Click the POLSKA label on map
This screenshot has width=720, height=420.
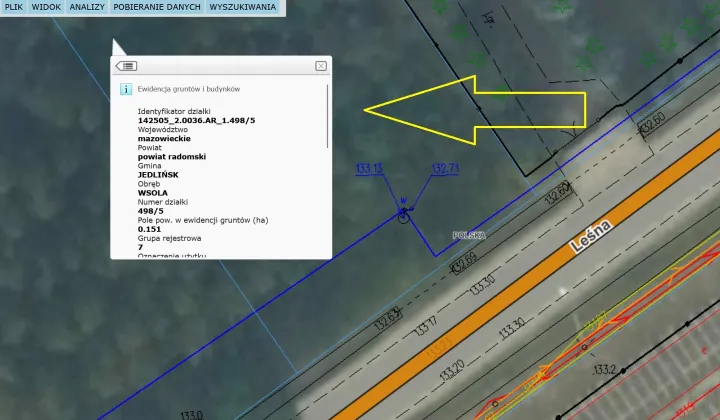(469, 235)
